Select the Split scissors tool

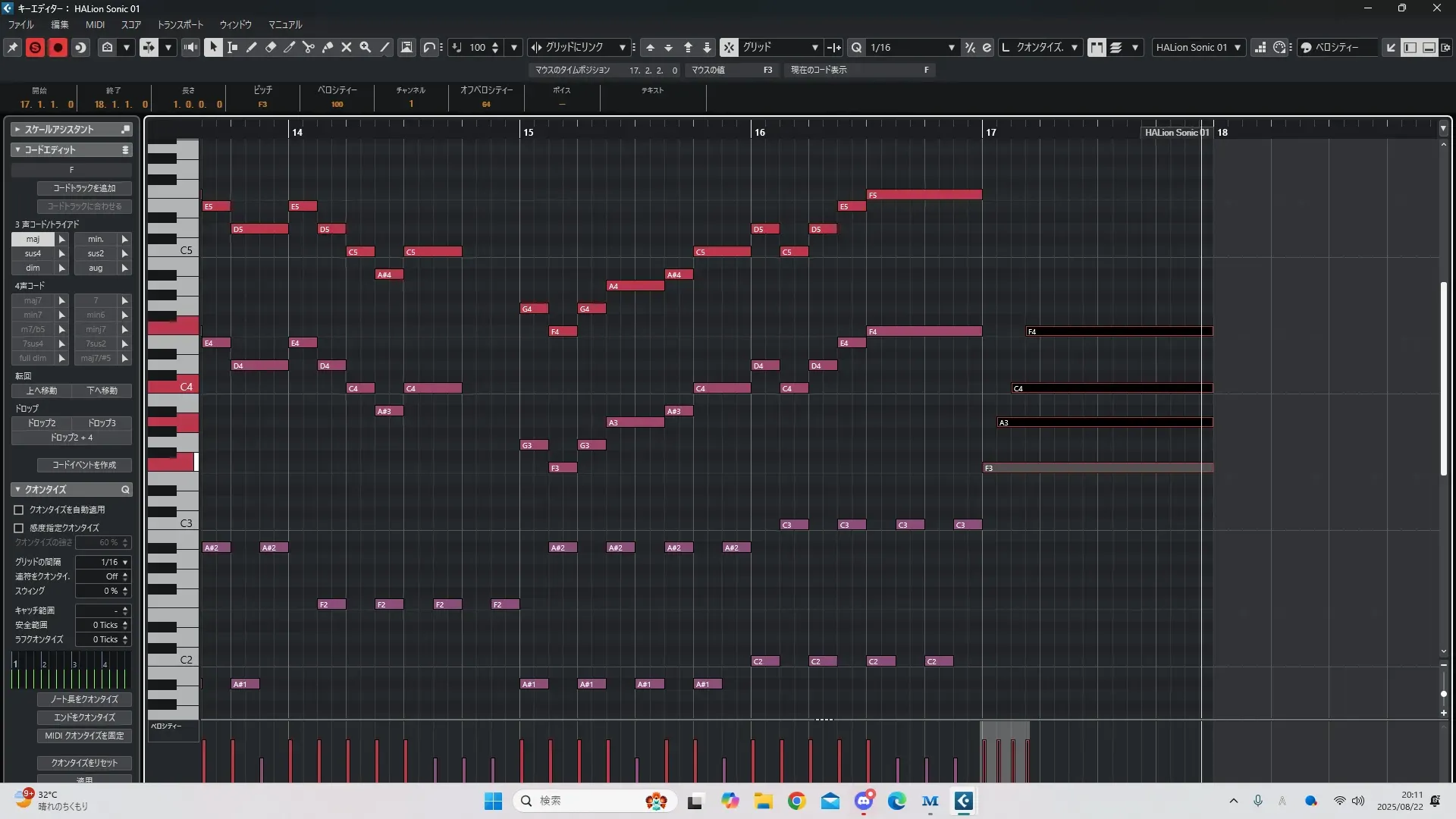click(x=309, y=47)
